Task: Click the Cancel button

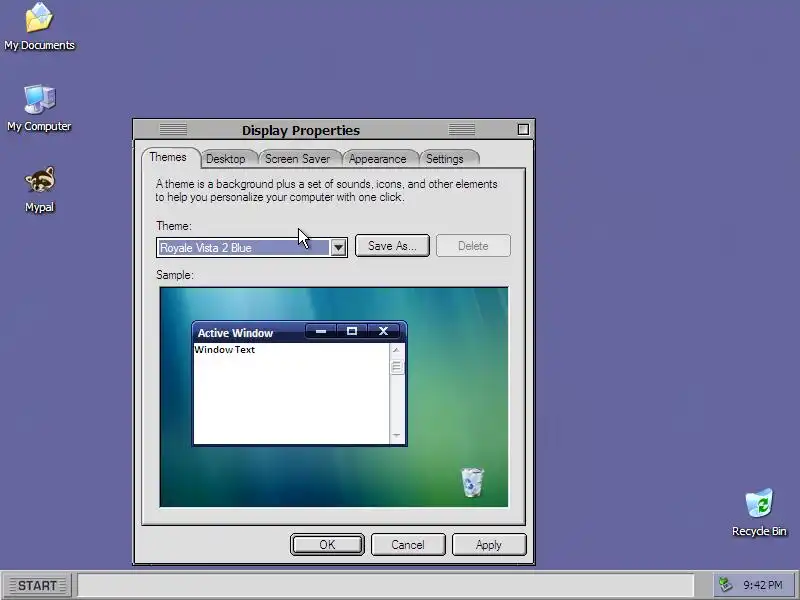Action: pyautogui.click(x=408, y=545)
